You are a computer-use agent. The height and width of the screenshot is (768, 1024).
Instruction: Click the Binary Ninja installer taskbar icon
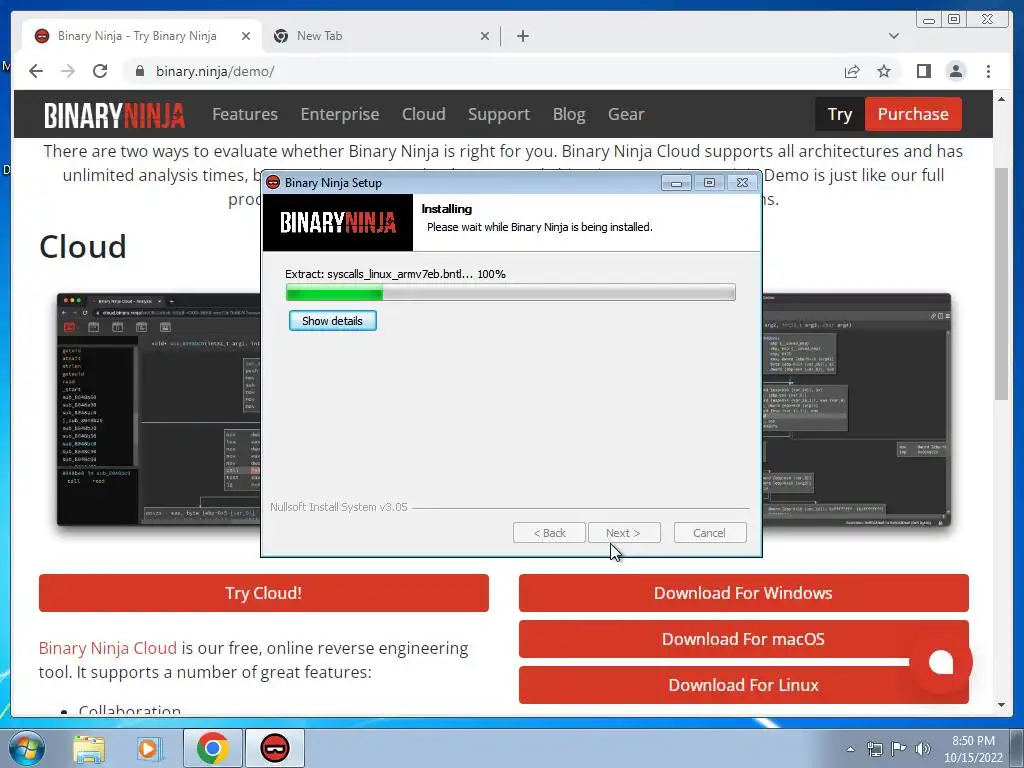pyautogui.click(x=275, y=748)
